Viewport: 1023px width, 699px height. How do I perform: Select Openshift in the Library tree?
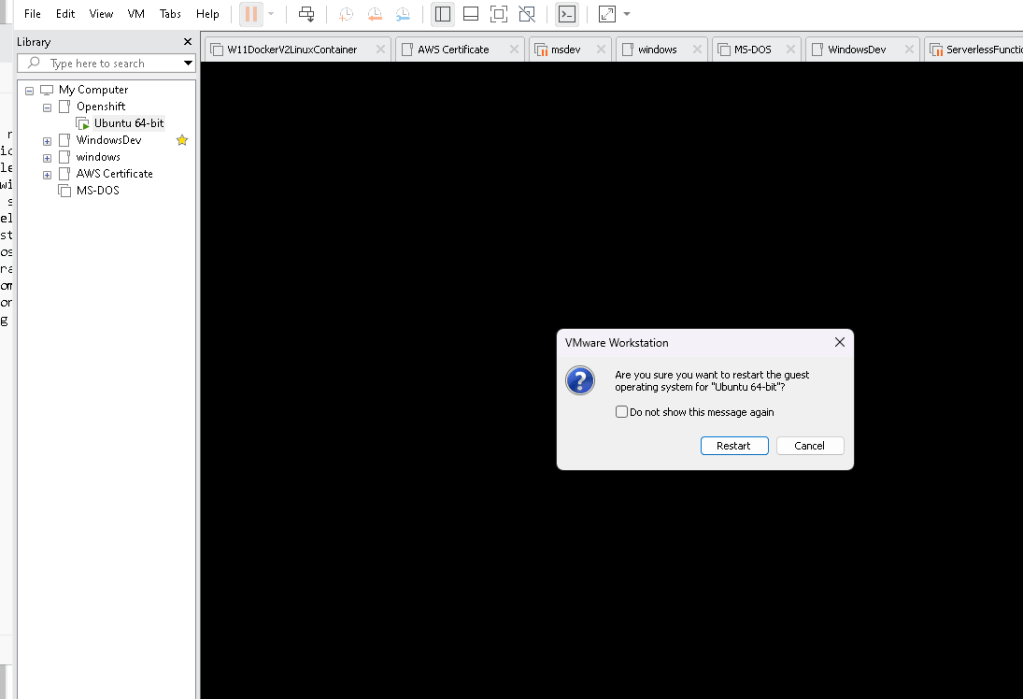[x=100, y=106]
